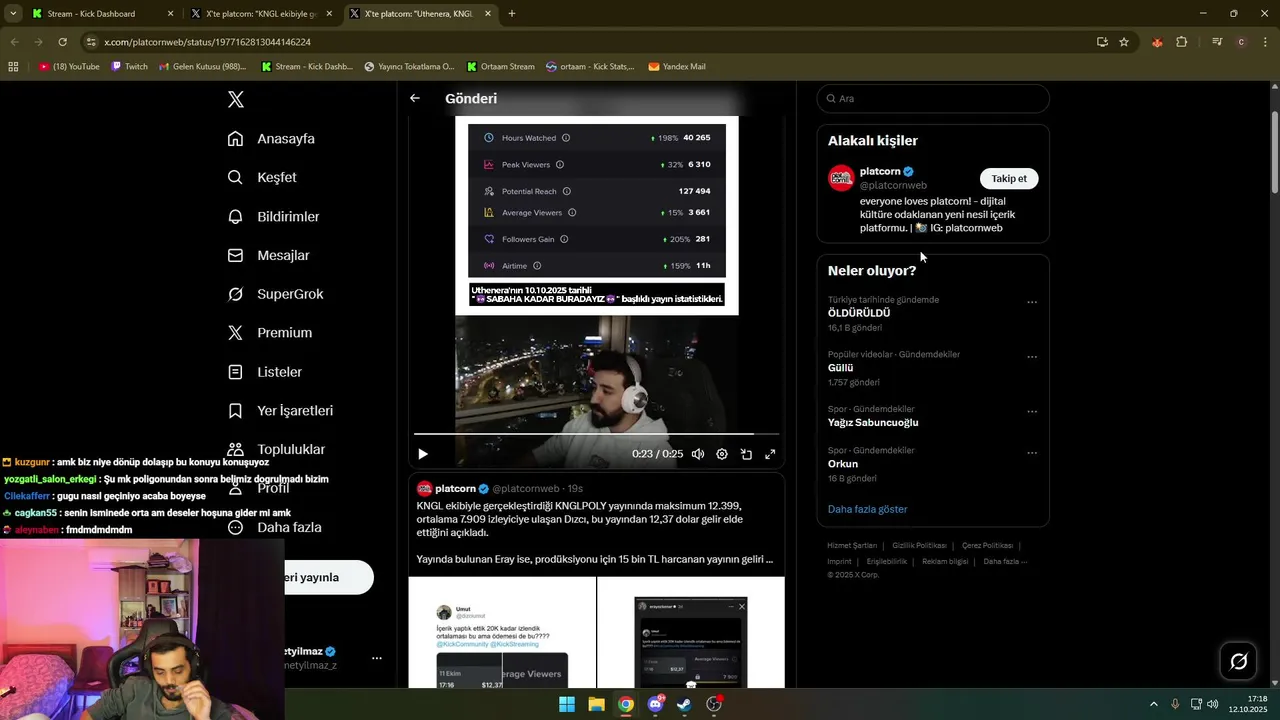1280x720 pixels.
Task: Open the Gelen Kutusu bookmark
Action: pos(202,67)
